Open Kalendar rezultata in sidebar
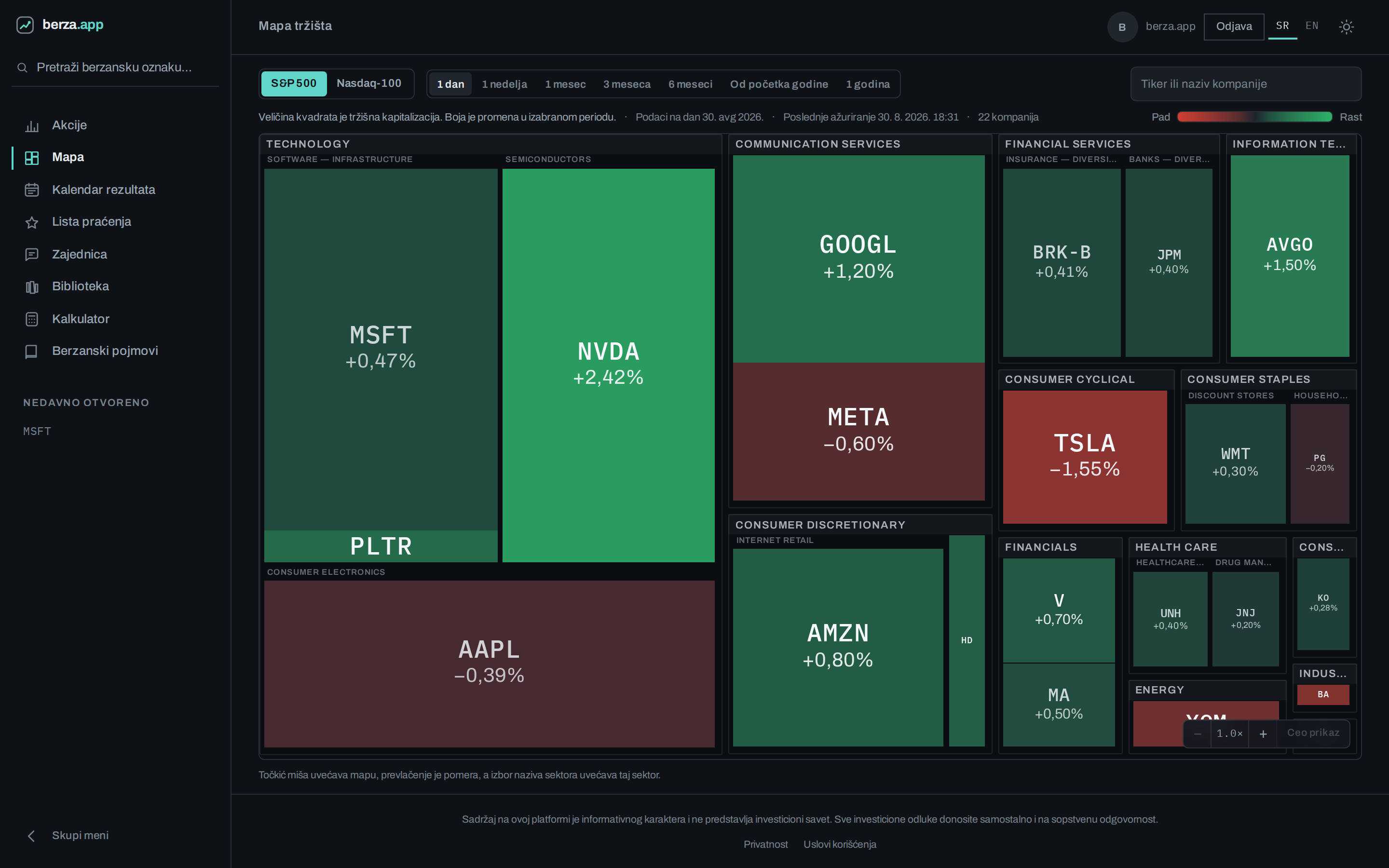Image resolution: width=1389 pixels, height=868 pixels. point(115,190)
